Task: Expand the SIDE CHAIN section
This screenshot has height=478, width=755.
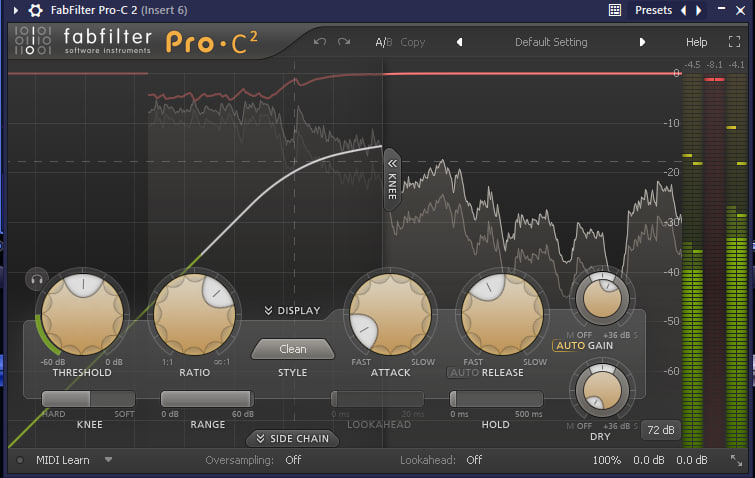Action: click(293, 439)
